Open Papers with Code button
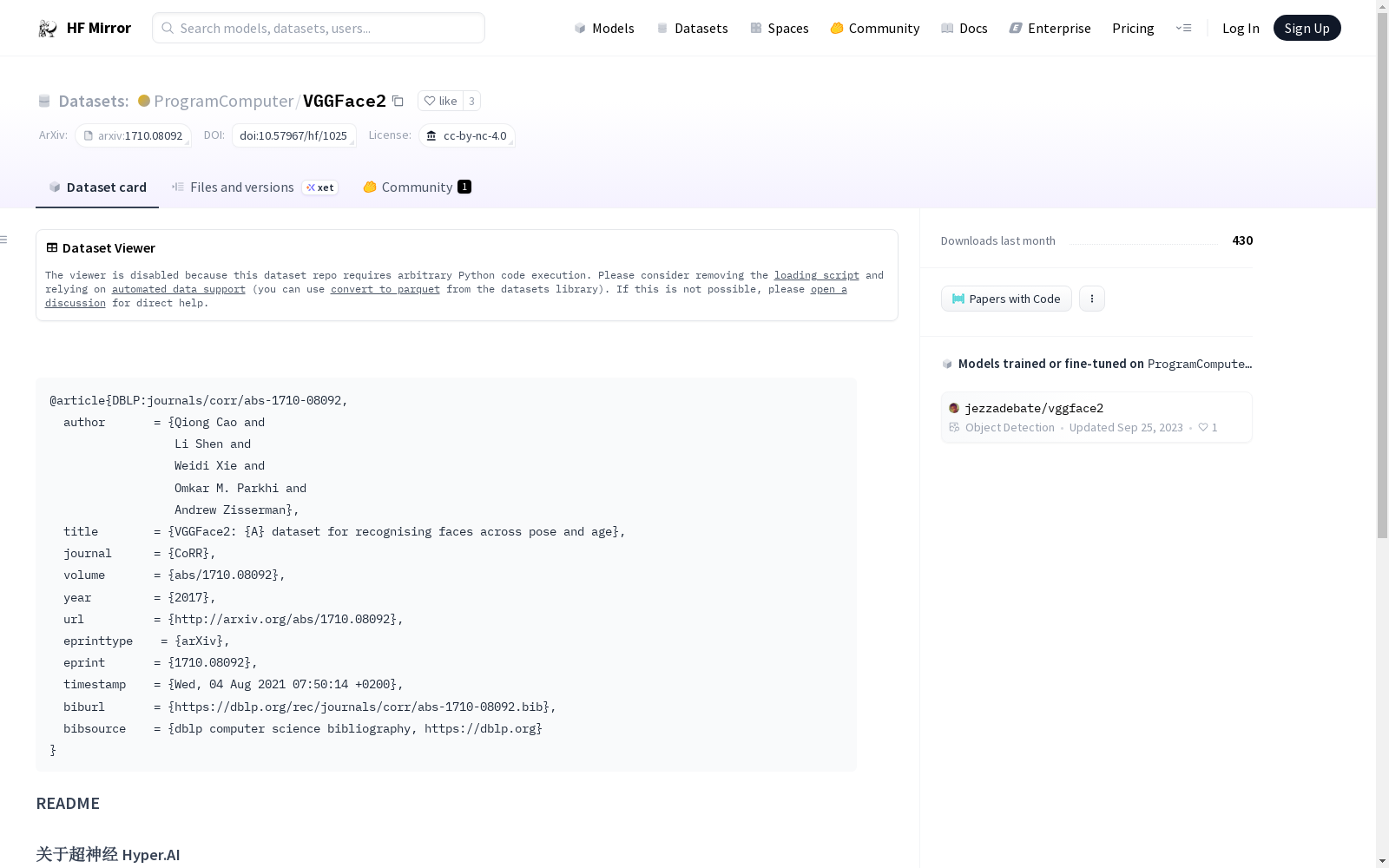 (x=1006, y=299)
